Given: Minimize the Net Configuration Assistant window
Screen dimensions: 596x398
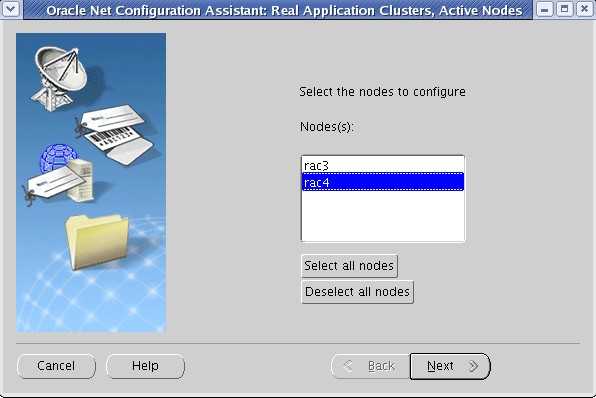Looking at the screenshot, I should click(545, 9).
